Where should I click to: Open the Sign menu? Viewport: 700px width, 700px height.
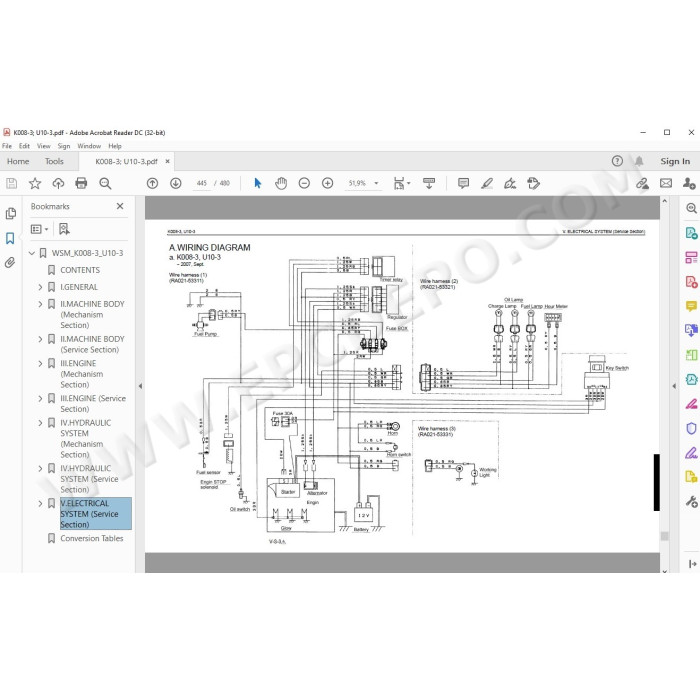[x=64, y=146]
